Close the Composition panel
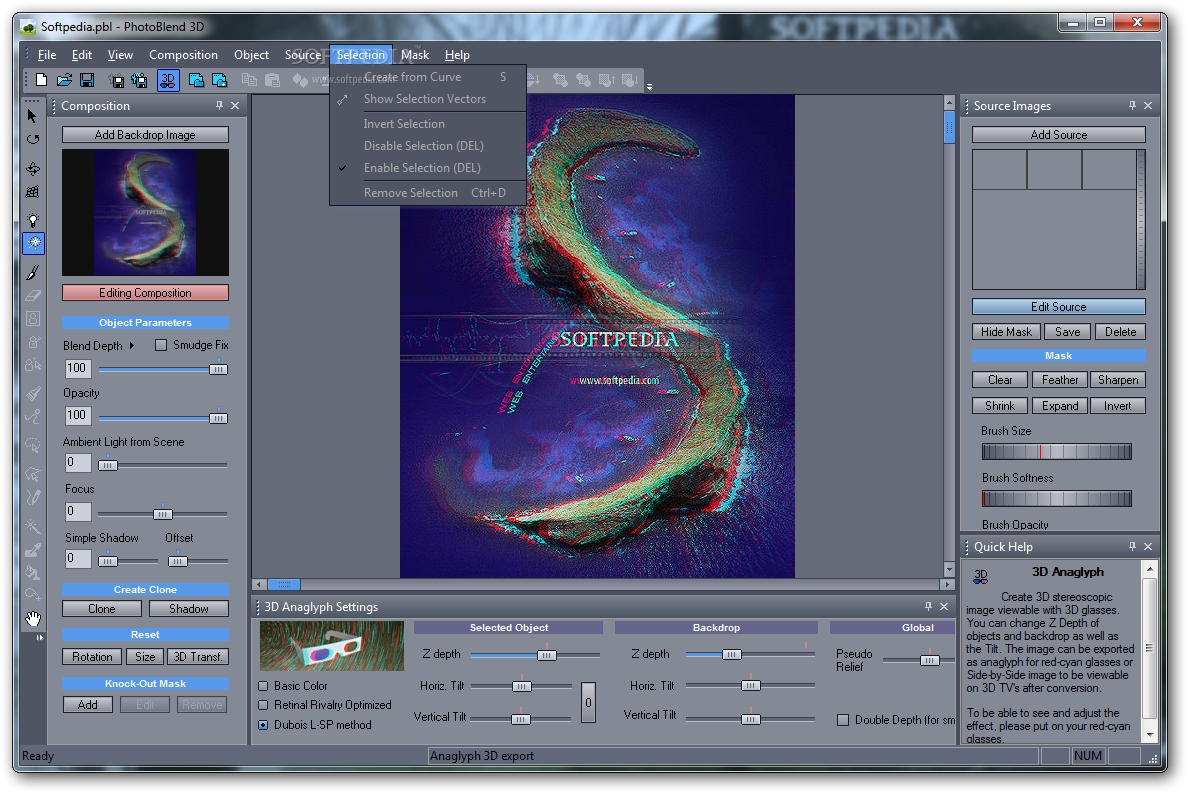Screen dimensions: 1188x793 tap(235, 105)
